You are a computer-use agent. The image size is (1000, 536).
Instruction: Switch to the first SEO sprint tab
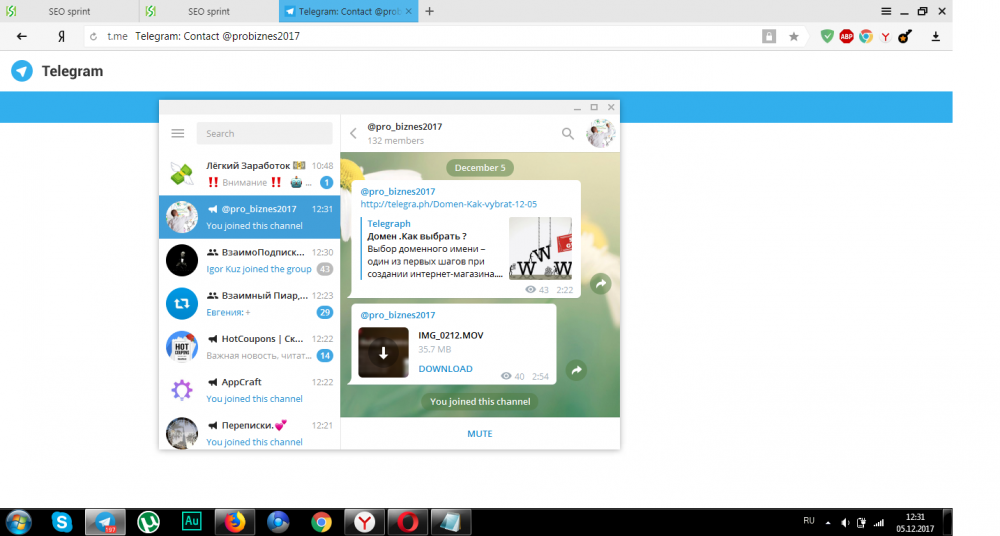pyautogui.click(x=69, y=11)
